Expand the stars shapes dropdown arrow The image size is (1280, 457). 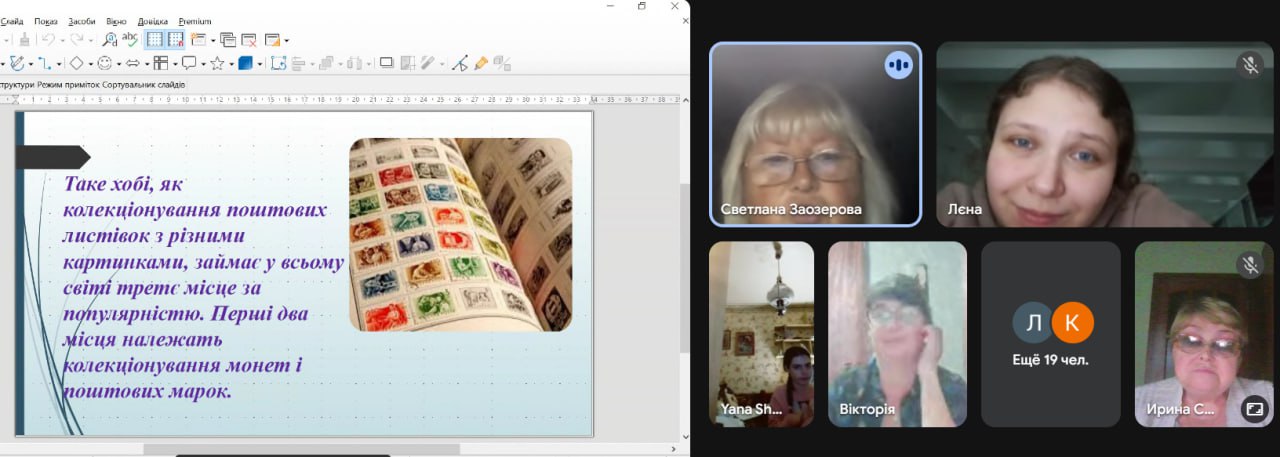point(230,64)
